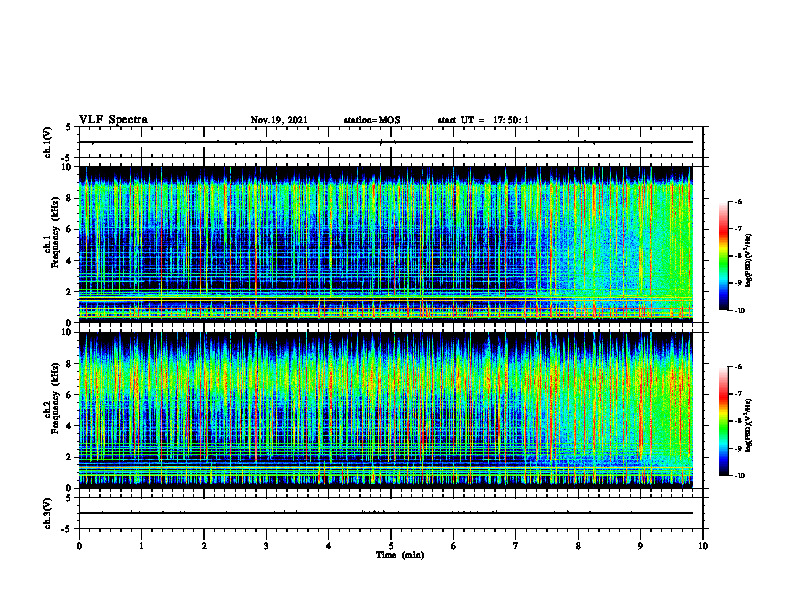The width and height of the screenshot is (792, 612).
Task: Click the "-6" value on upper colorbar
Action: 738,202
